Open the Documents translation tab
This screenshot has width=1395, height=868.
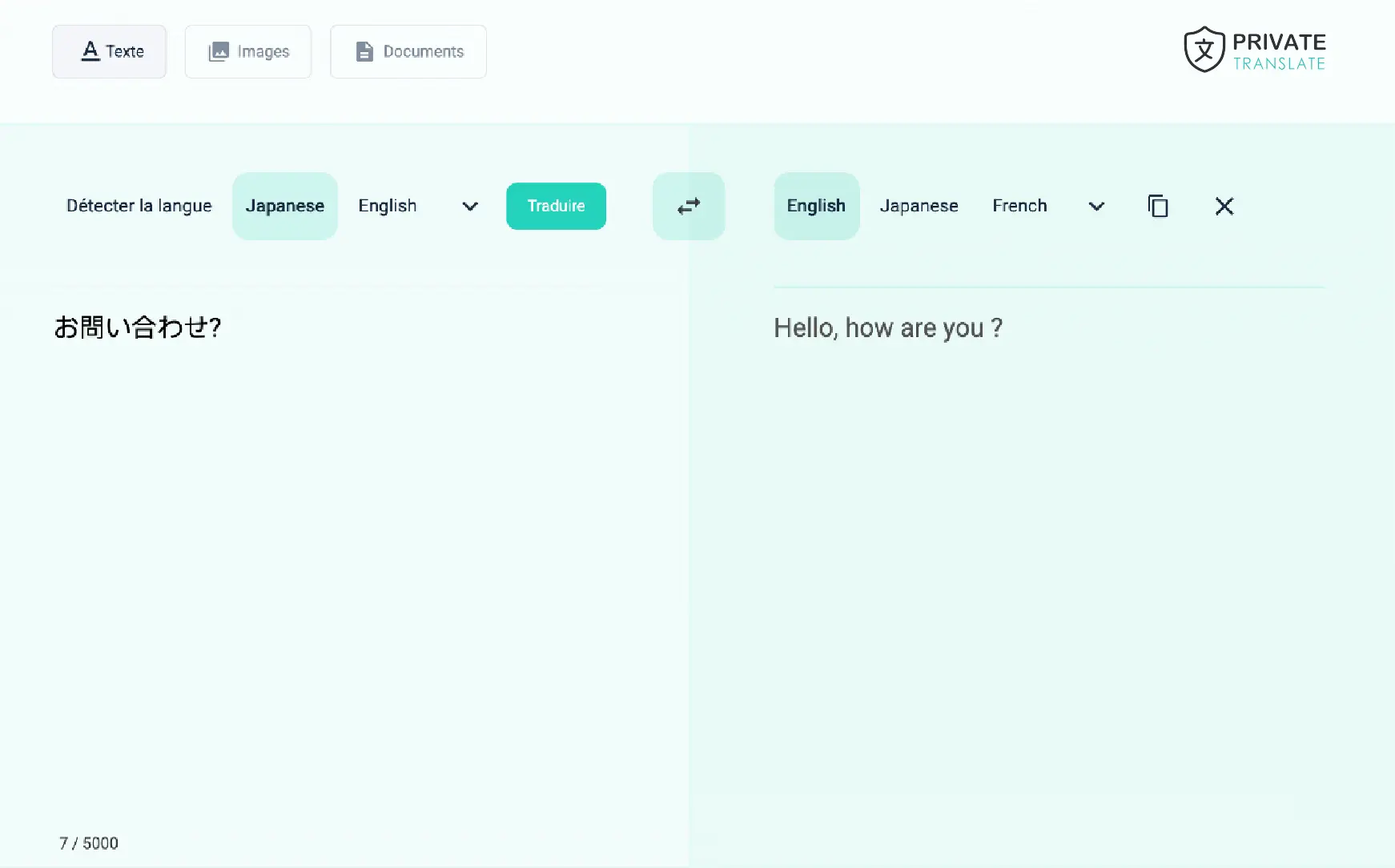(408, 51)
